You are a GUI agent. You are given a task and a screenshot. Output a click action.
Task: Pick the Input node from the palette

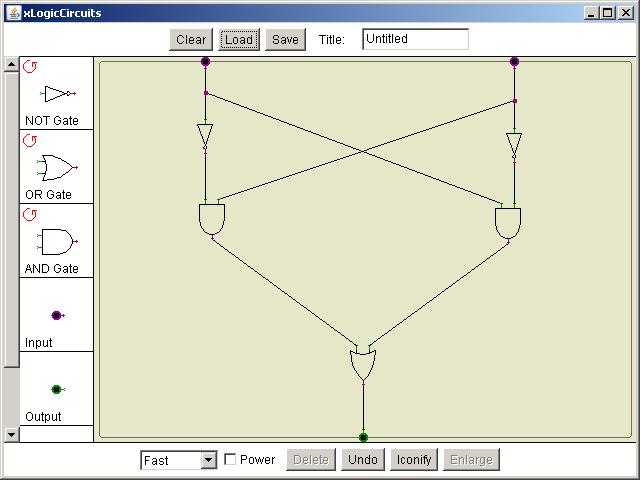58,315
